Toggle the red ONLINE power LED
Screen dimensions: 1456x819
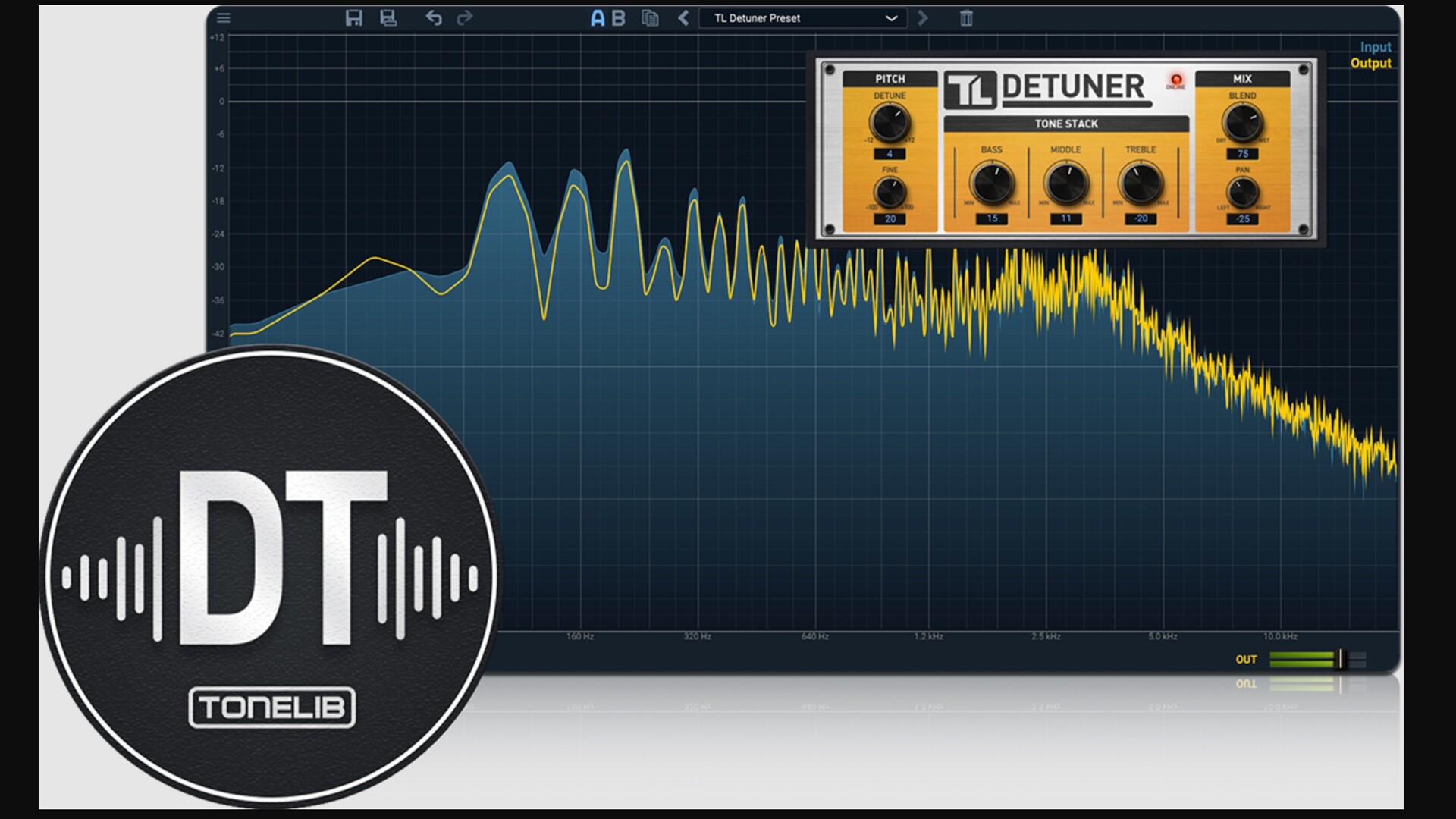pos(1176,80)
